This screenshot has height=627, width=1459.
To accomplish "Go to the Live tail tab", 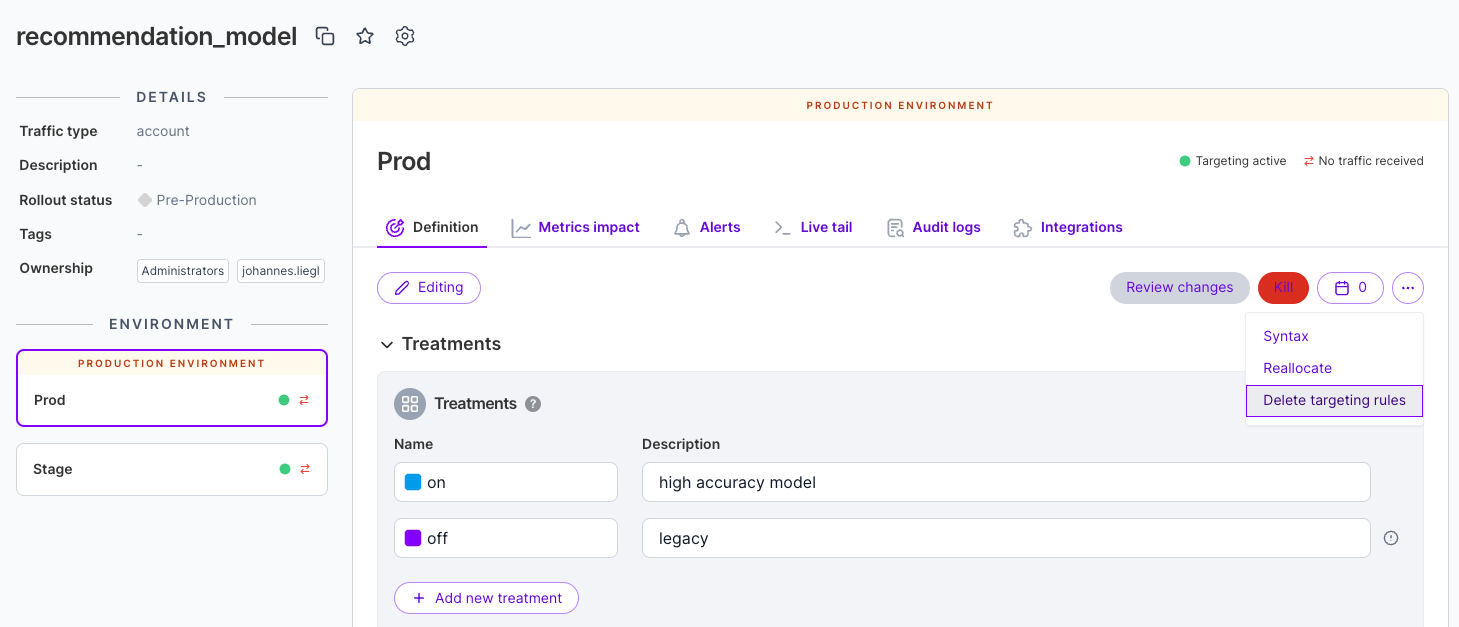I will [x=813, y=228].
